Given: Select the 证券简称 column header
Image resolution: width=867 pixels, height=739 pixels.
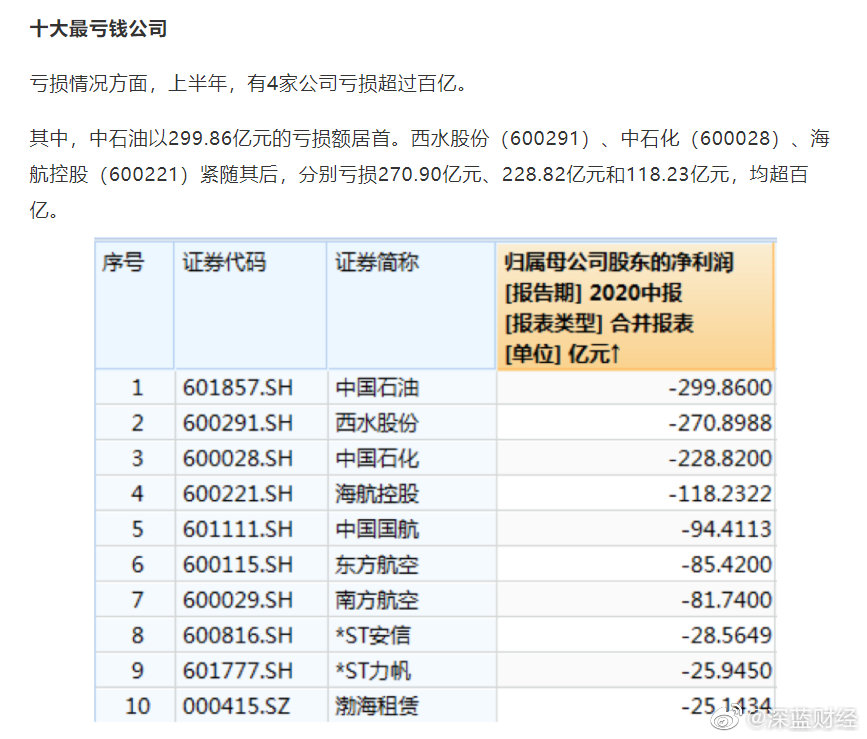Looking at the screenshot, I should pyautogui.click(x=411, y=306).
